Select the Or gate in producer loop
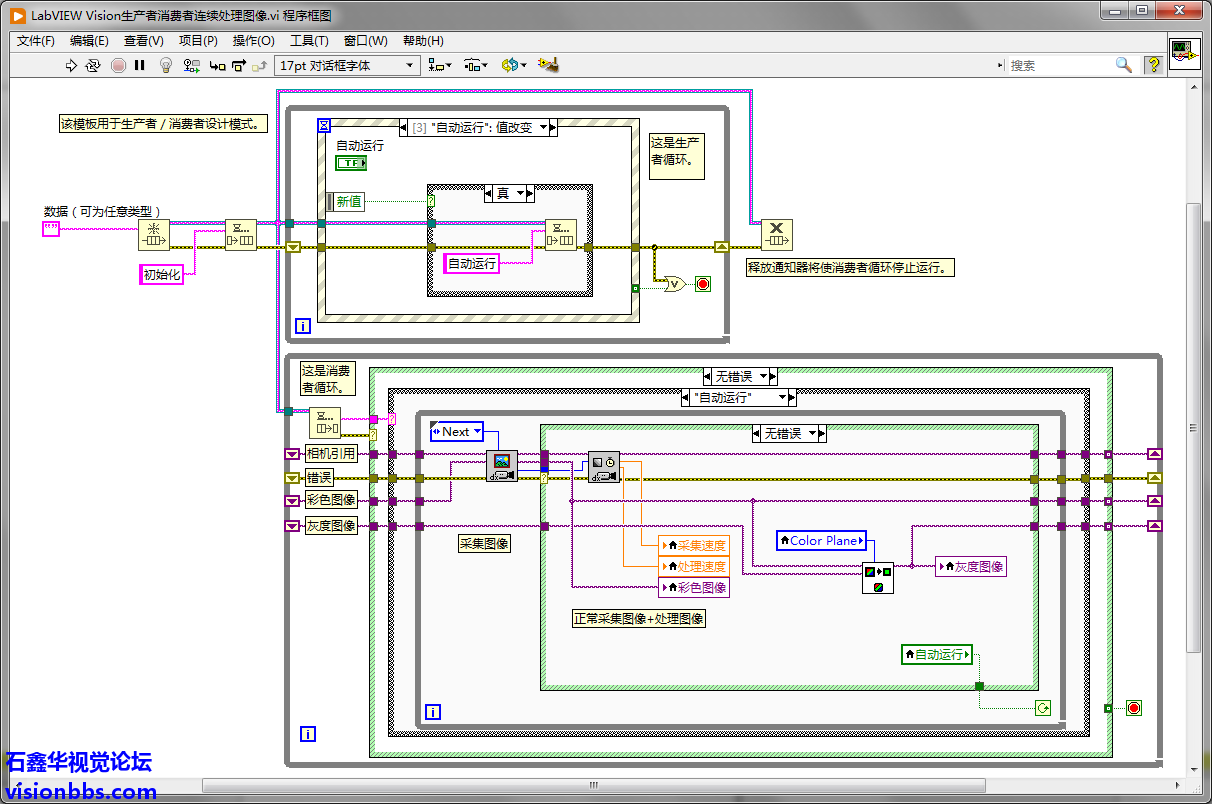The image size is (1212, 804). (675, 284)
